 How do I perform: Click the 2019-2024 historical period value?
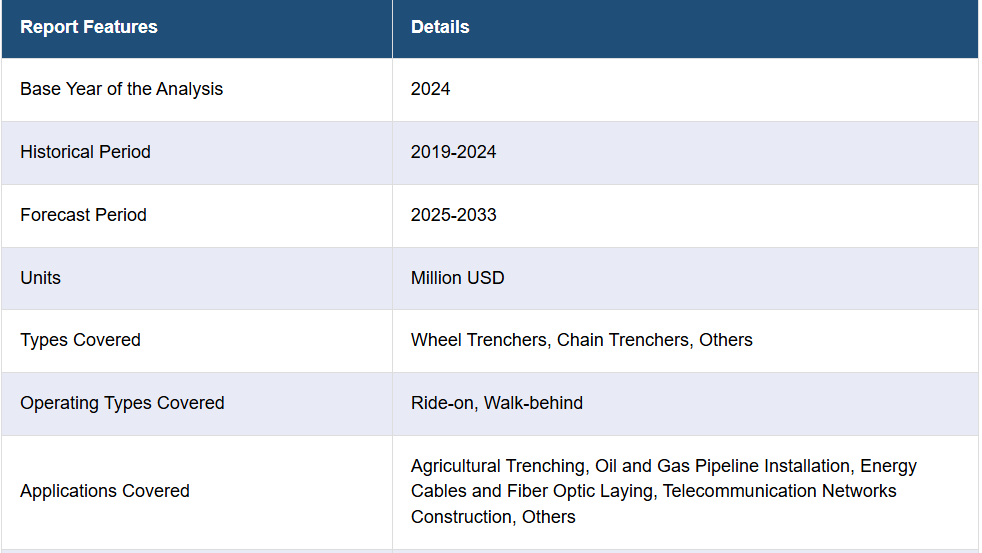click(x=453, y=152)
